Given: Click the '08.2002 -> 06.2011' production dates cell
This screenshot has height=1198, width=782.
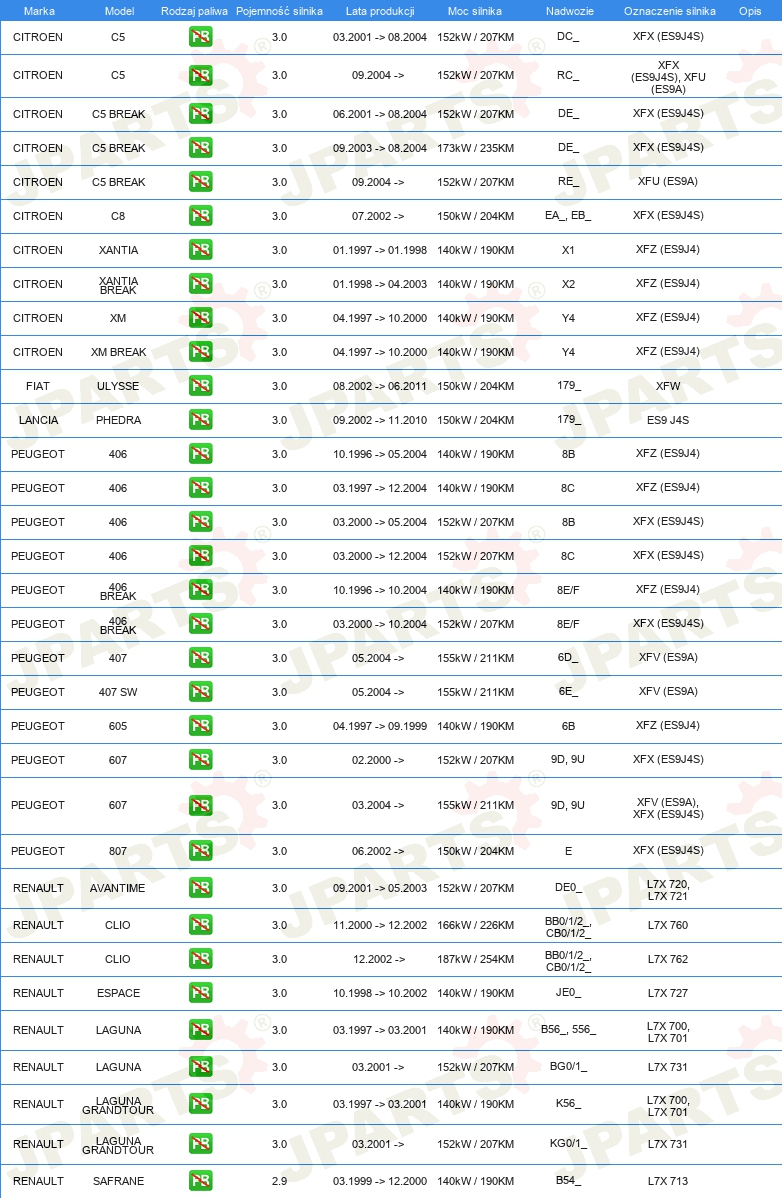Looking at the screenshot, I should pyautogui.click(x=380, y=386).
